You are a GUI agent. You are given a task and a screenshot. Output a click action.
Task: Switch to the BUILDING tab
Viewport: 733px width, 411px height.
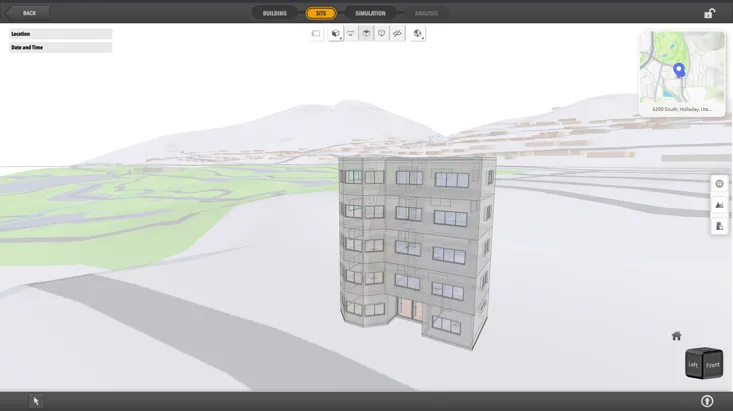click(274, 13)
